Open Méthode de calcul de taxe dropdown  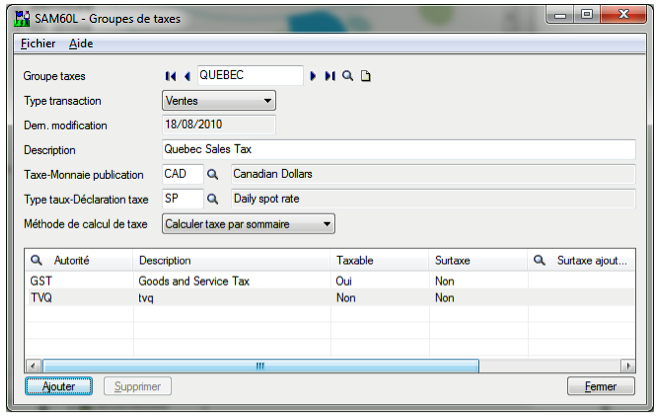pos(248,224)
